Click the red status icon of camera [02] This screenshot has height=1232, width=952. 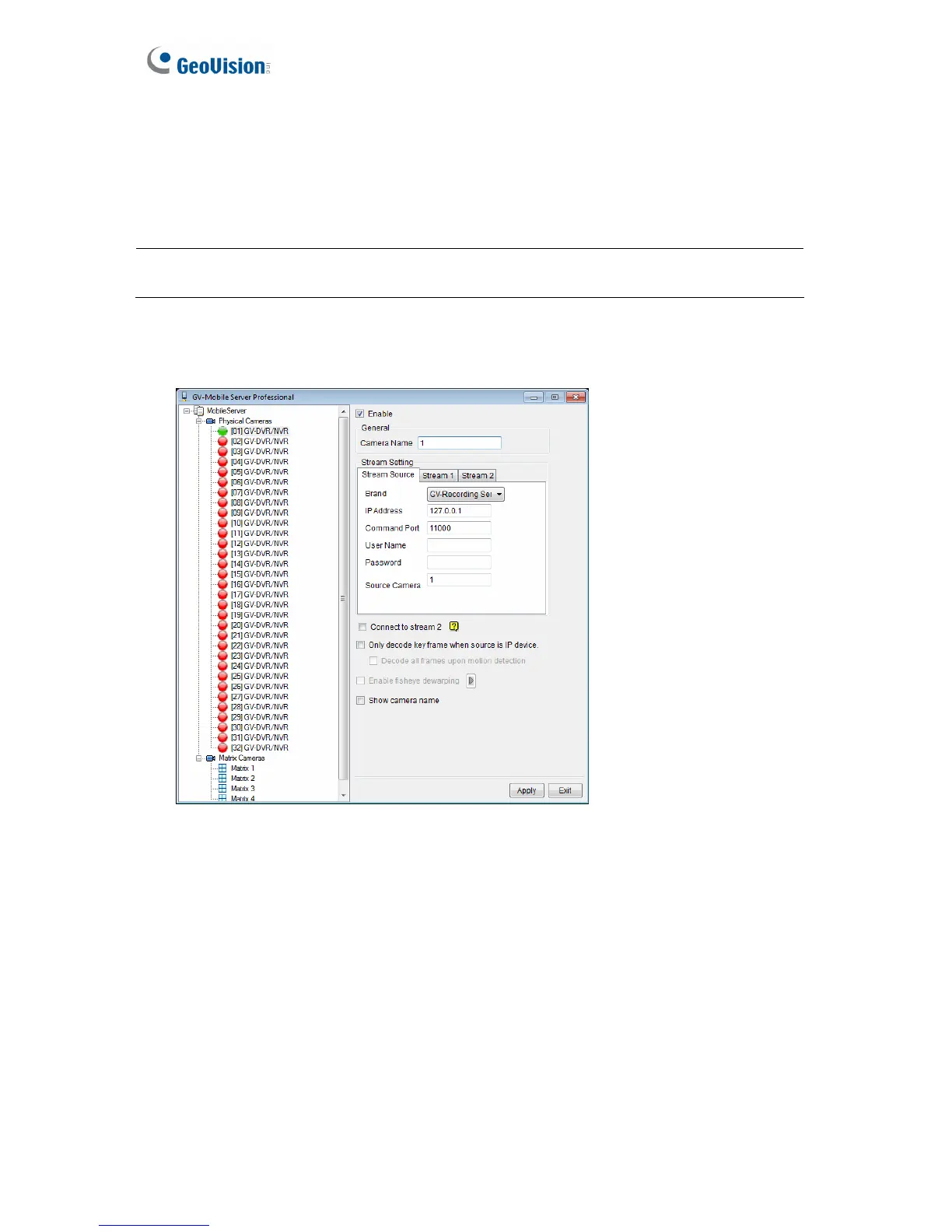222,441
